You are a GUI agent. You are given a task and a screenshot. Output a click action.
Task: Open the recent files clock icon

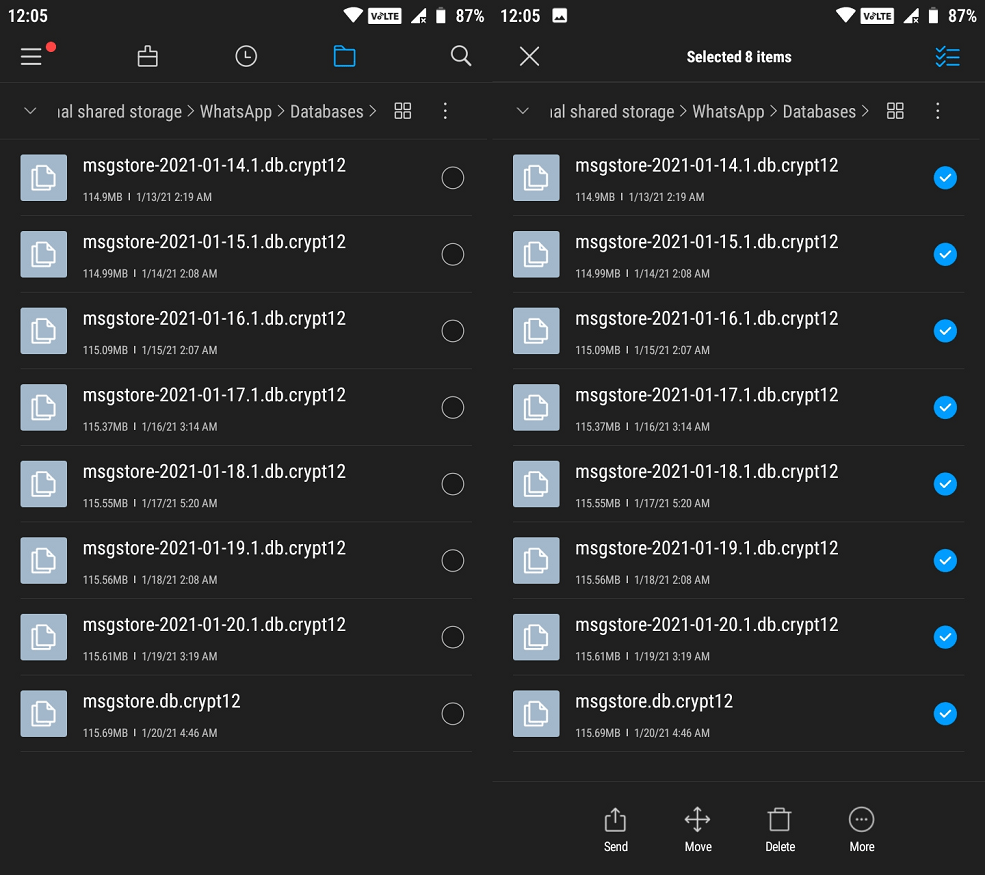pos(246,57)
